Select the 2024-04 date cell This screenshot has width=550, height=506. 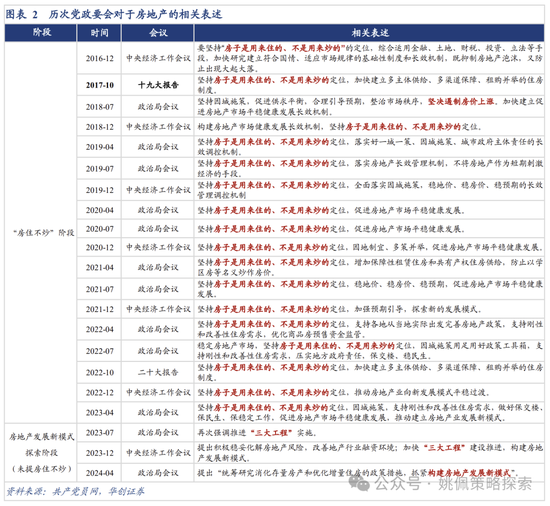100,473
